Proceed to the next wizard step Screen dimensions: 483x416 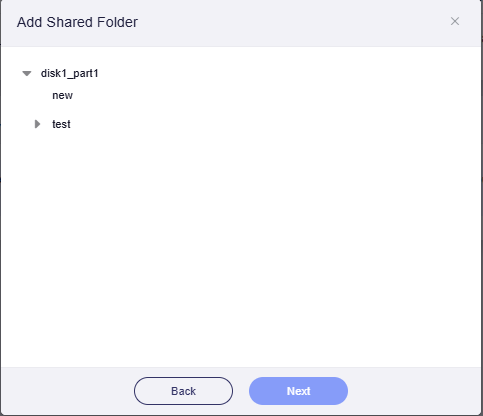pyautogui.click(x=298, y=391)
